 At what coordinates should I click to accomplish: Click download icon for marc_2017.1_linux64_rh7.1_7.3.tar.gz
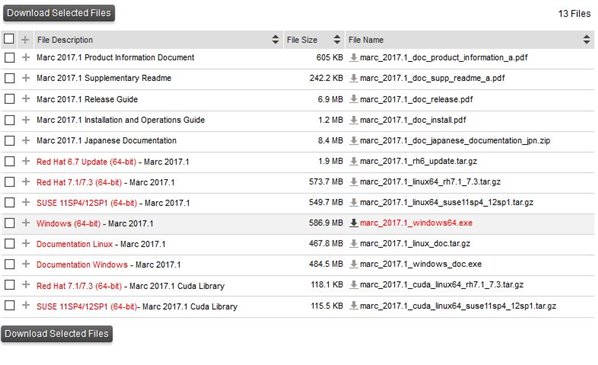(x=354, y=182)
